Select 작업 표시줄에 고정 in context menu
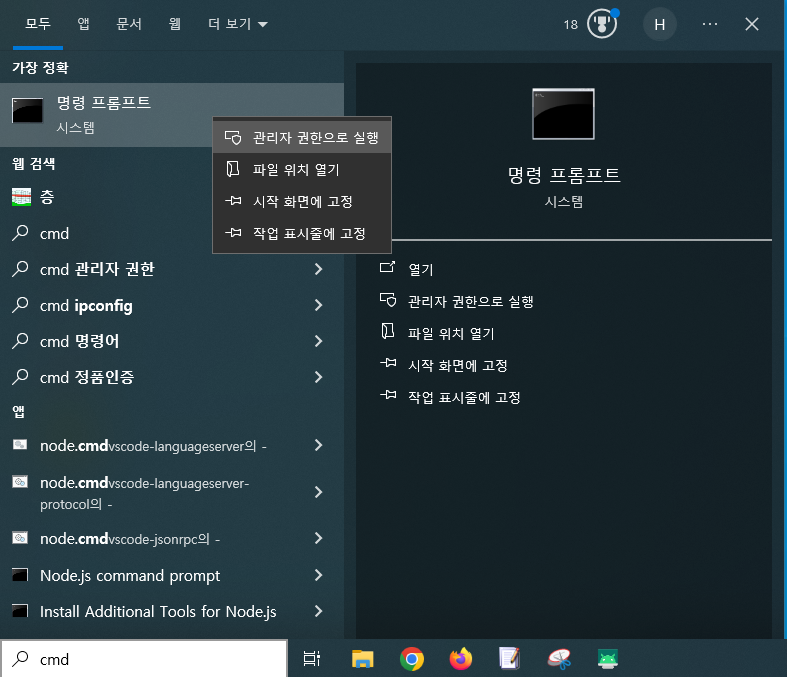This screenshot has width=787, height=677. pos(302,233)
